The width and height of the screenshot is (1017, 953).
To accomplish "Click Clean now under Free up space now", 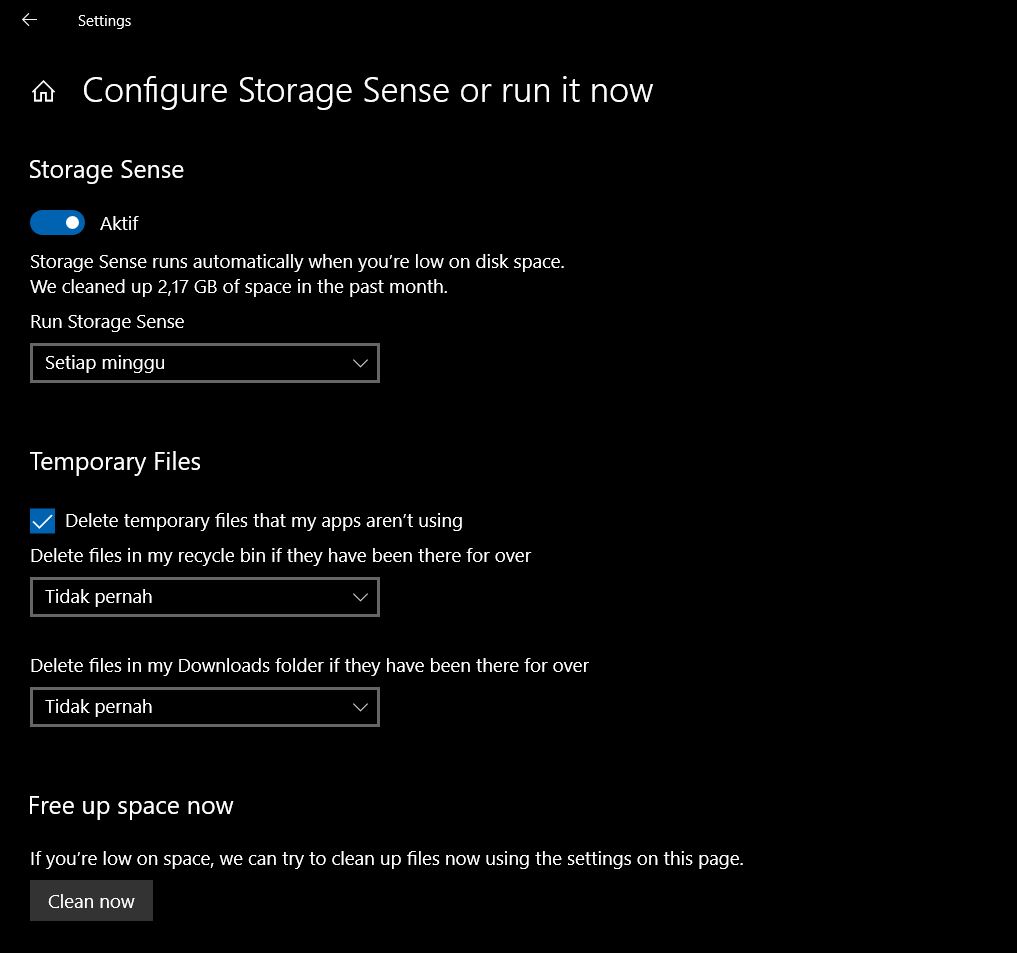I will pos(91,900).
